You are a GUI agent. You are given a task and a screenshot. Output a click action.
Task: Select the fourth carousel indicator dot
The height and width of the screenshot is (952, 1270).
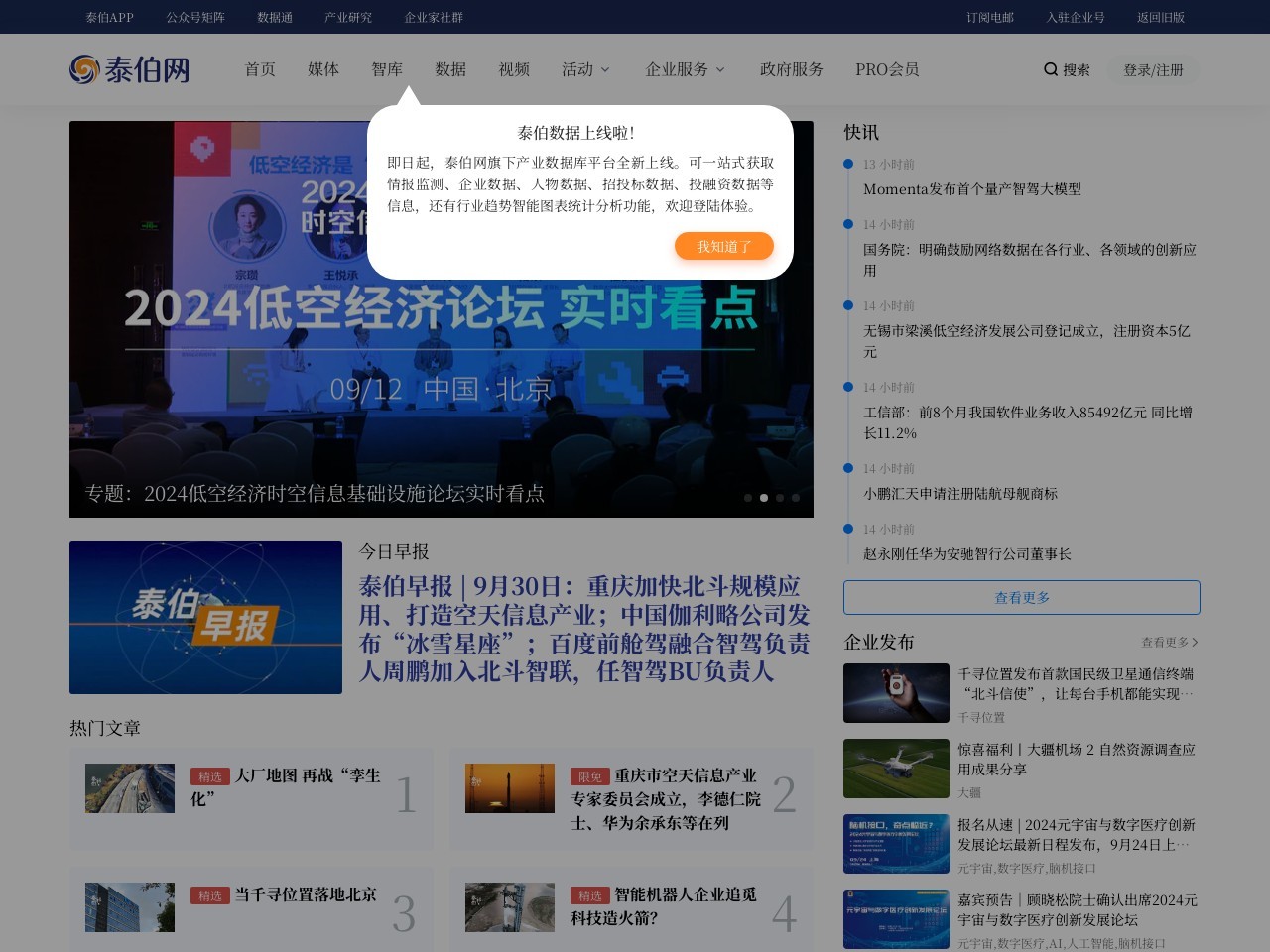coord(796,498)
